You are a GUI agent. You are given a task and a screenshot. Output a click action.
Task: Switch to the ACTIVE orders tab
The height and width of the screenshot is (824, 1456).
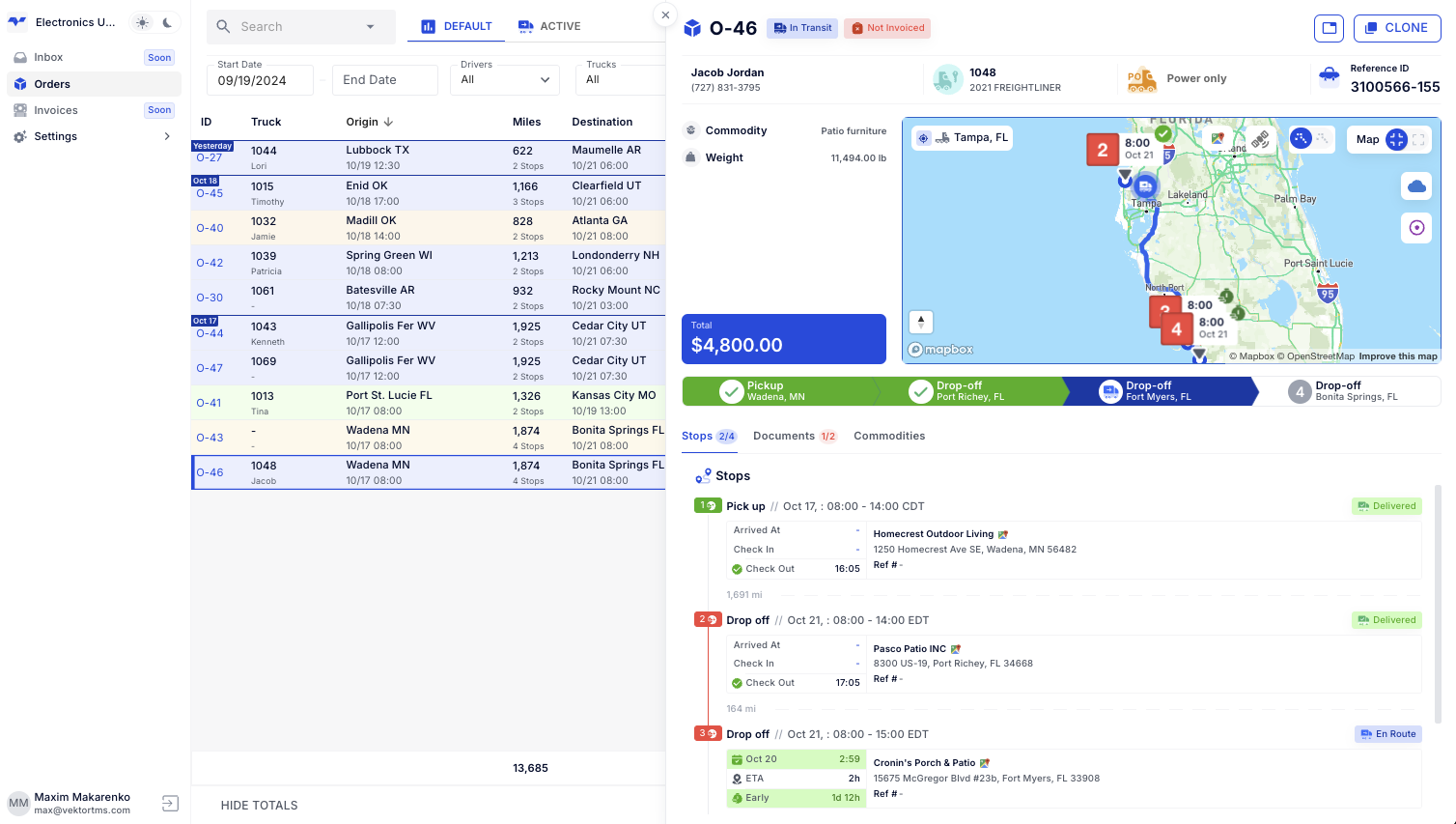pyautogui.click(x=549, y=26)
